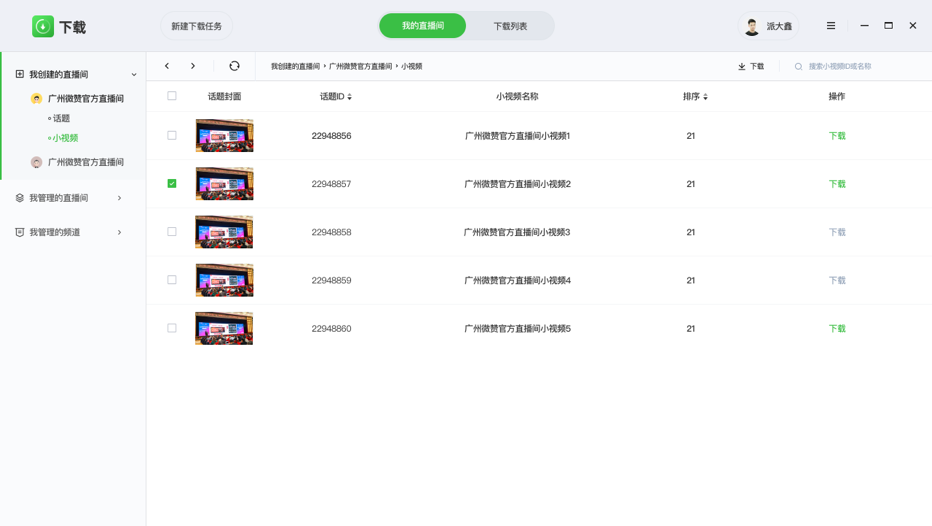Collapse the 我创建的直播间 section
Screen dimensions: 932x526
(134, 75)
